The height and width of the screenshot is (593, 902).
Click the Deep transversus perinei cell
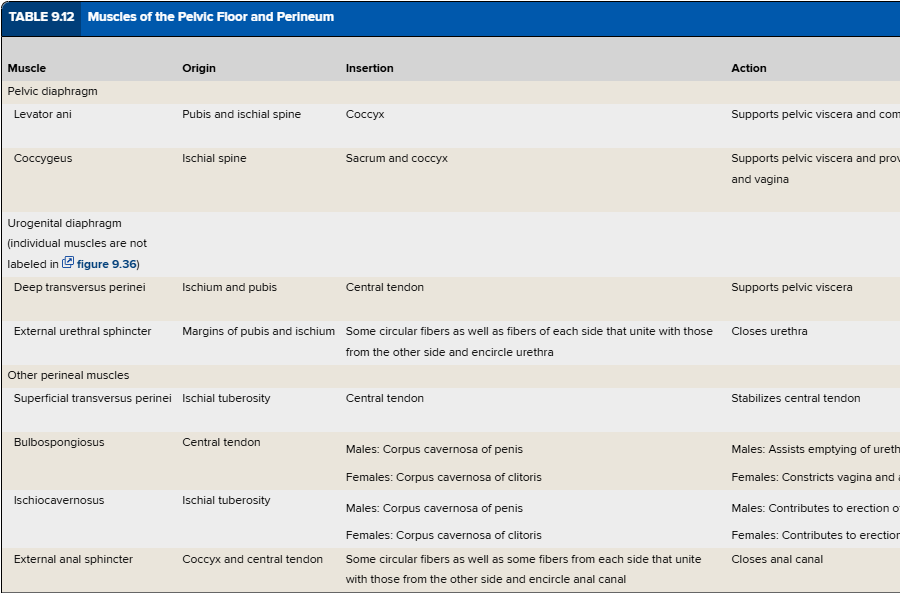[80, 287]
